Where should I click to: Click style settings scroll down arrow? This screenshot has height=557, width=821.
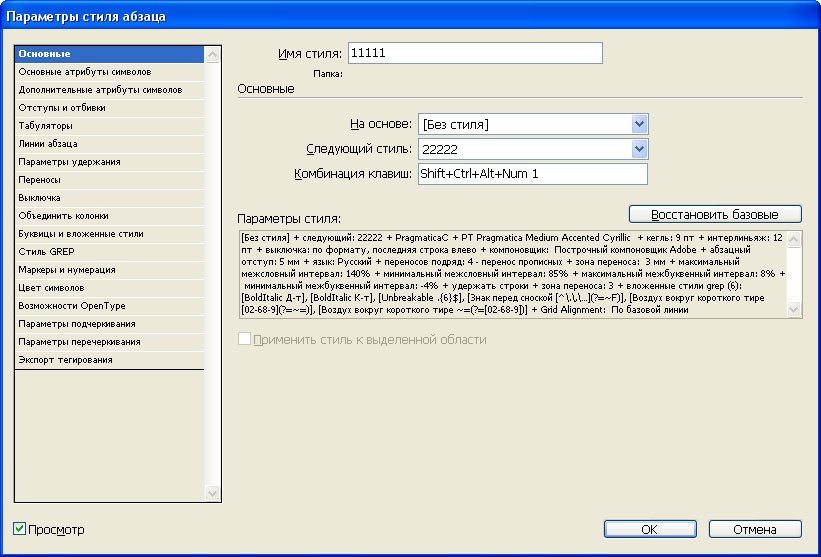(794, 310)
